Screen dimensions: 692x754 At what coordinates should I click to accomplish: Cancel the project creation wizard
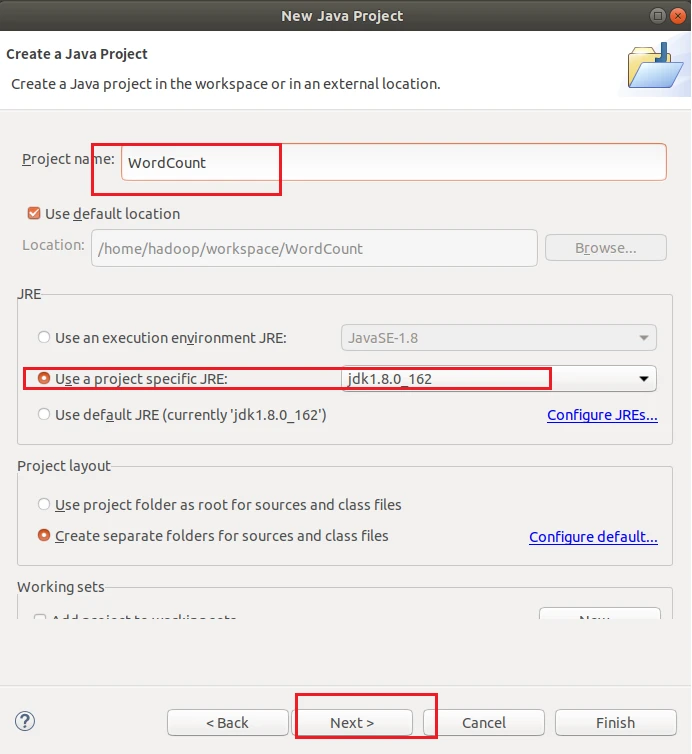484,722
